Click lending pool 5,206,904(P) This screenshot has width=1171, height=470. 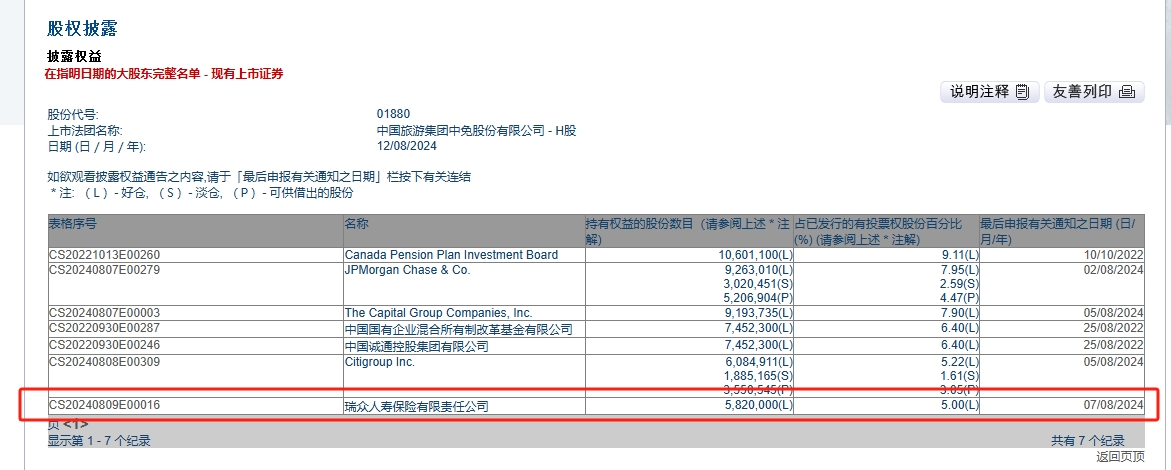click(x=759, y=298)
